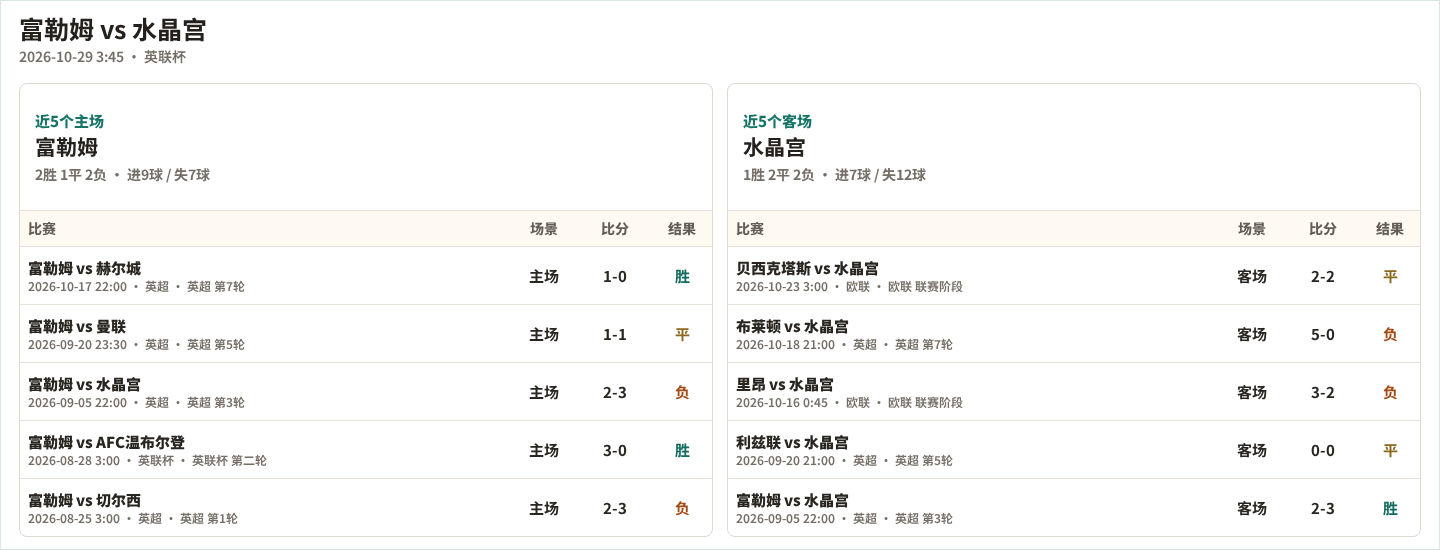Click the 0-0 score for 利兹联 match
Image resolution: width=1440 pixels, height=550 pixels.
pos(1323,450)
